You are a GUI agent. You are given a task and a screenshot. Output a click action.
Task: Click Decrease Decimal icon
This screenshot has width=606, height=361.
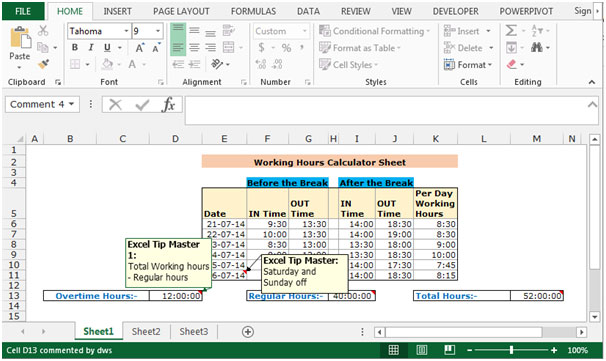point(277,64)
